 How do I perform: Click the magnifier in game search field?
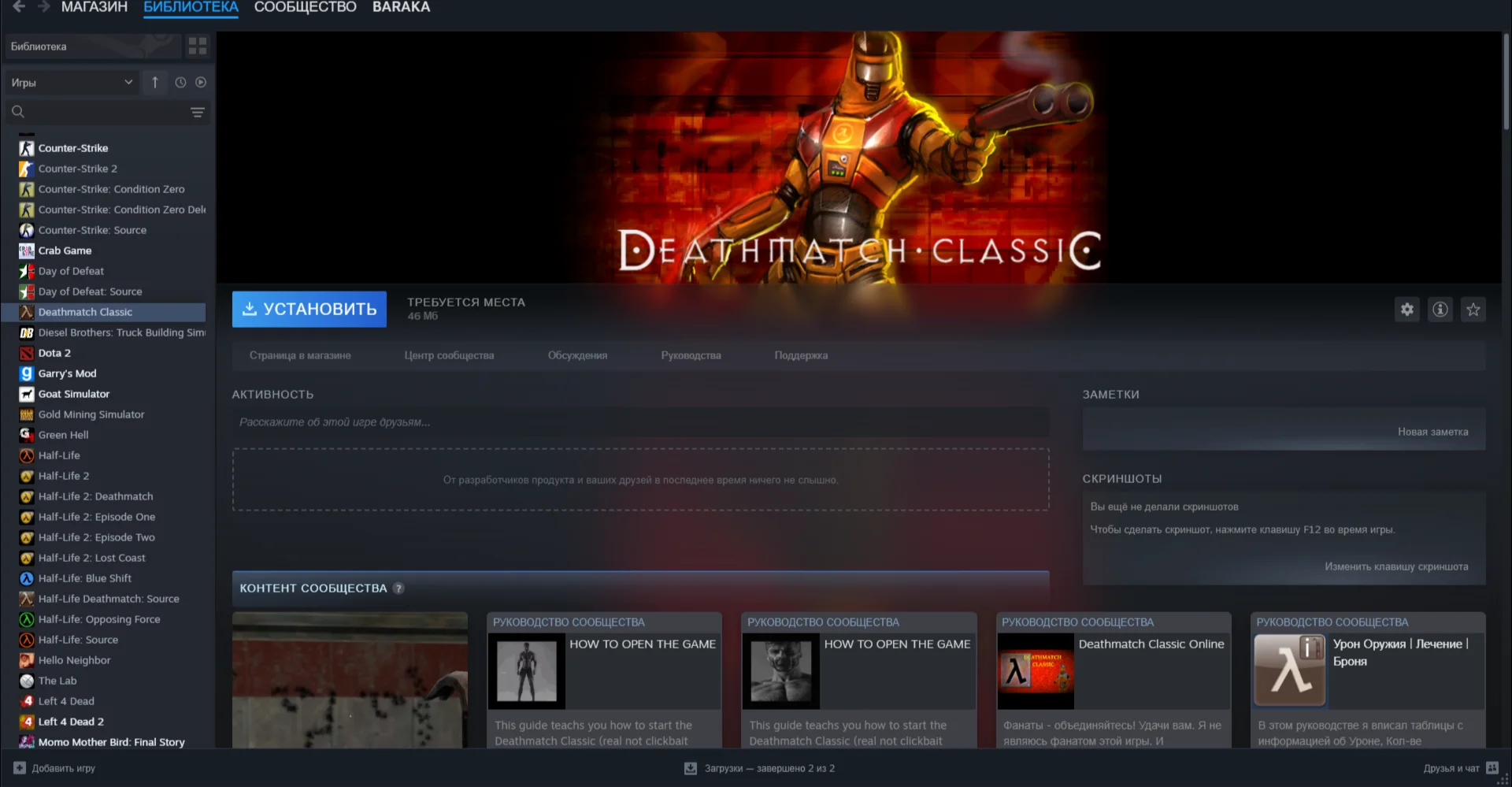(18, 112)
